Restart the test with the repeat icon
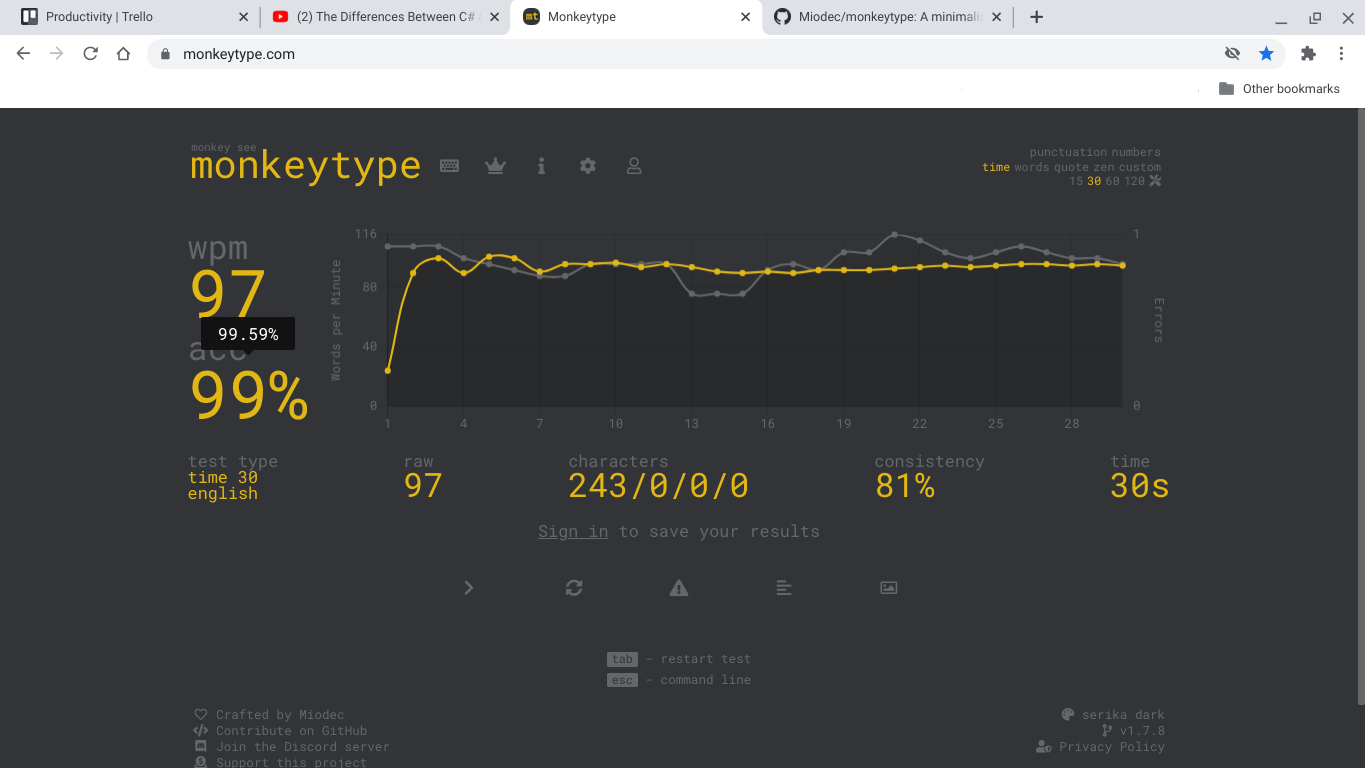The height and width of the screenshot is (768, 1365). 573,588
